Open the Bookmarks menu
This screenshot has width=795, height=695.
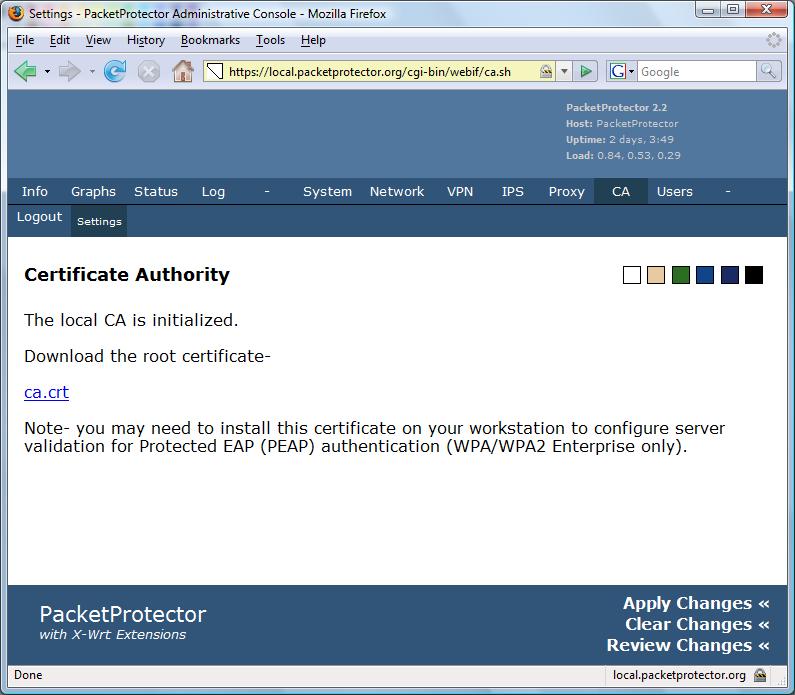pyautogui.click(x=210, y=40)
